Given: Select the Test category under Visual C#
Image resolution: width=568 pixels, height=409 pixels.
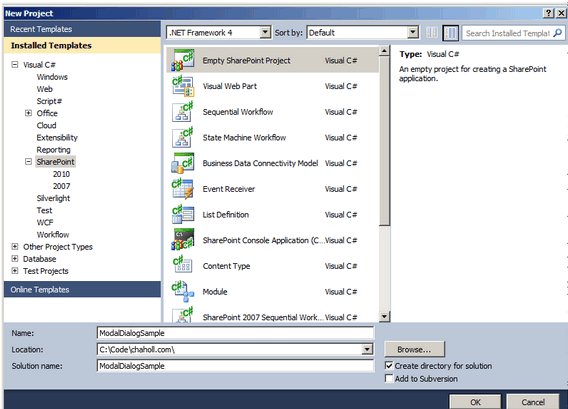Looking at the screenshot, I should 44,210.
